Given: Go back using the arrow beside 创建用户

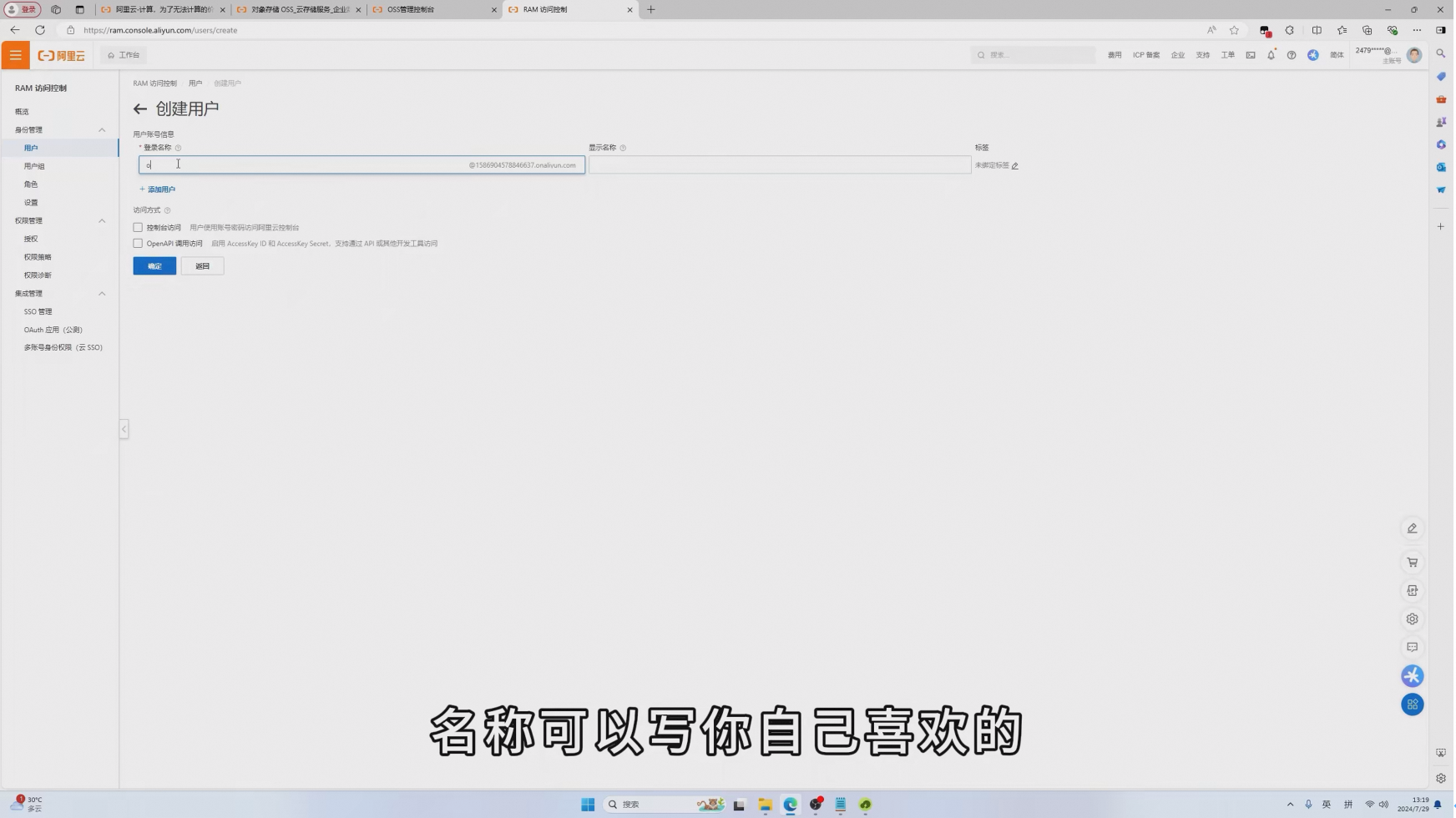Looking at the screenshot, I should [x=140, y=109].
